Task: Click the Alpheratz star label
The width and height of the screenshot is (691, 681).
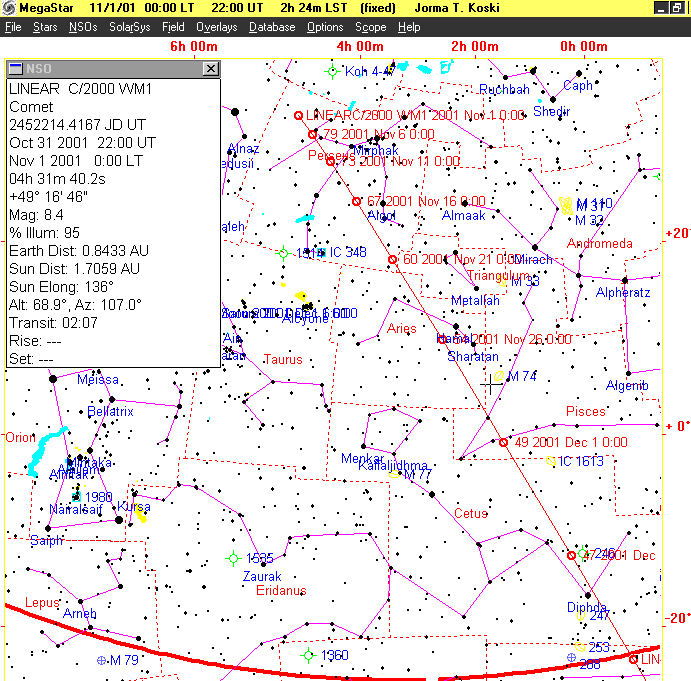Action: pos(622,293)
